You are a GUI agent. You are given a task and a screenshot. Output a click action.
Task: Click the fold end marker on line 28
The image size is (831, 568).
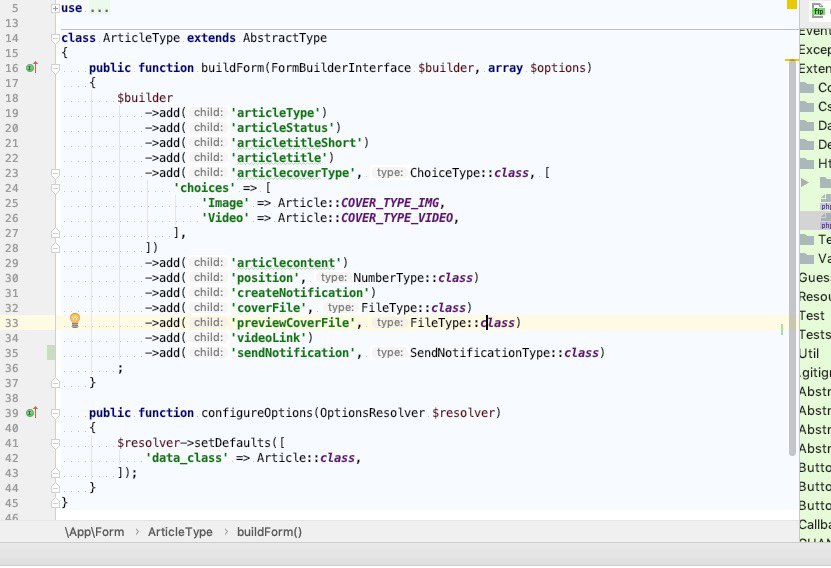click(x=55, y=247)
